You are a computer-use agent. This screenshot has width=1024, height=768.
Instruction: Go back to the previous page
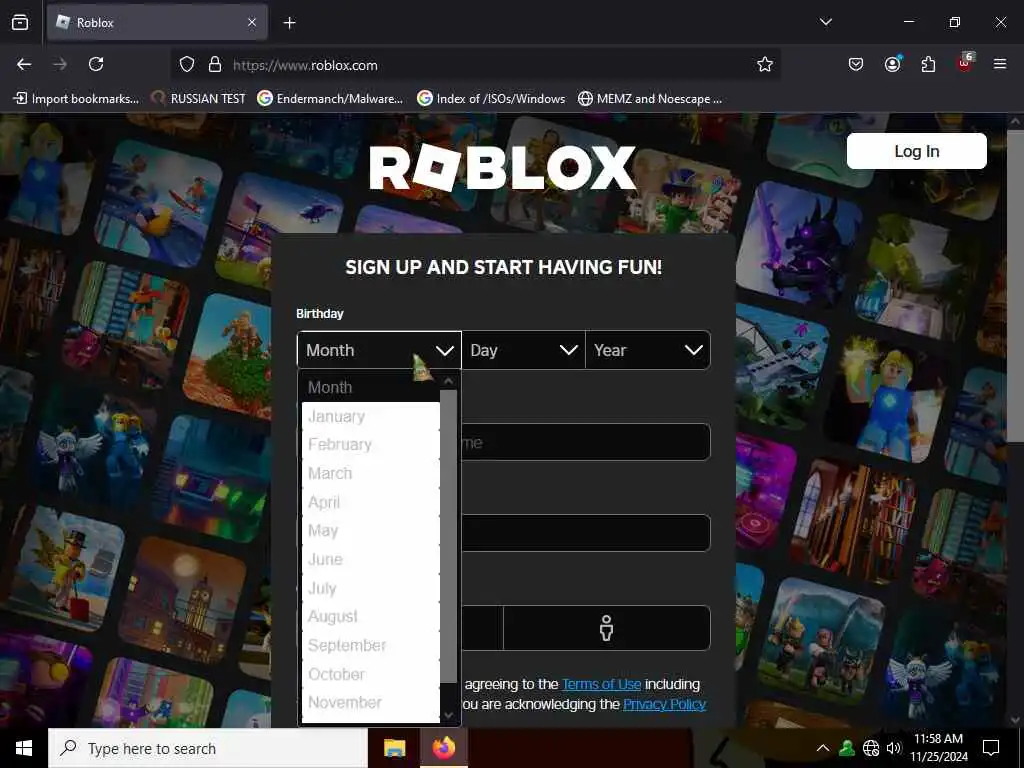[24, 64]
